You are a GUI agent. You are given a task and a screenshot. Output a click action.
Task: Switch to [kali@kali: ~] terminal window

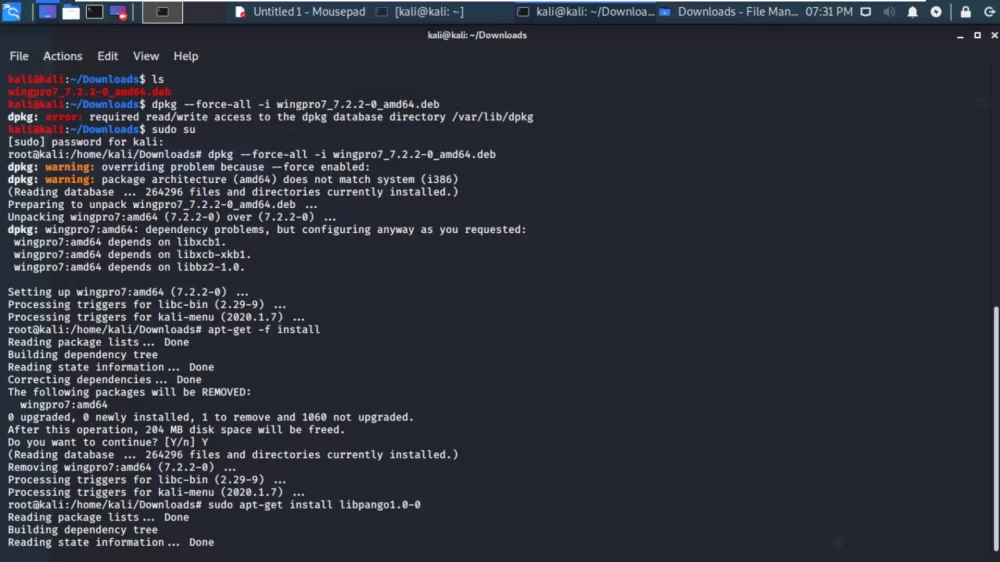click(x=420, y=11)
